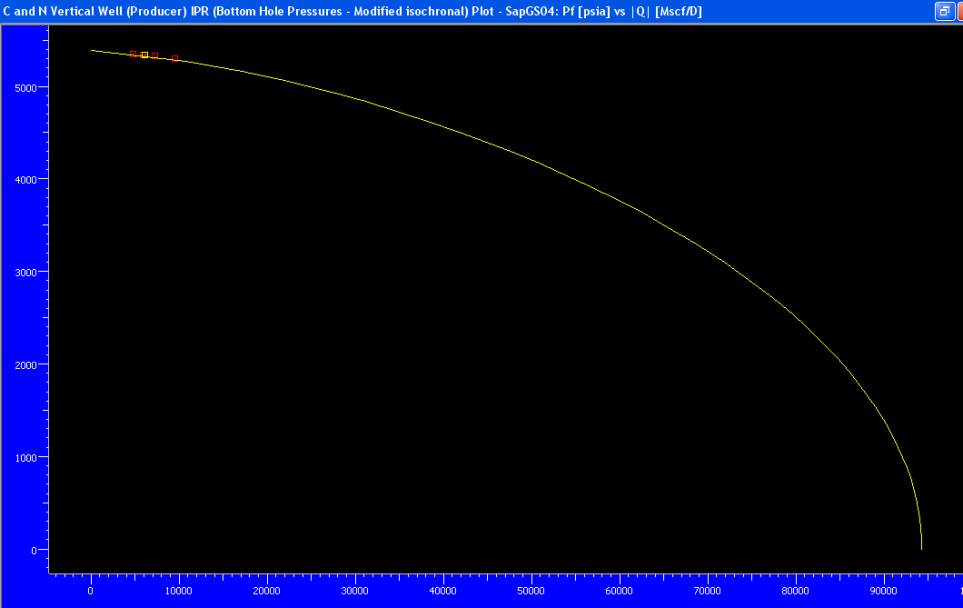The width and height of the screenshot is (963, 608).
Task: Click the 80000 label on the rate axis
Action: [795, 590]
